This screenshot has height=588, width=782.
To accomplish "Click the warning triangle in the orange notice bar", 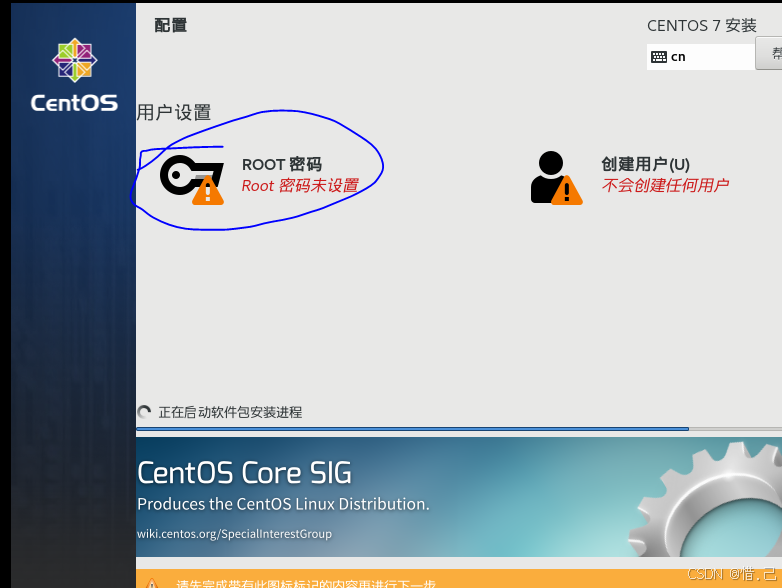I will click(152, 583).
